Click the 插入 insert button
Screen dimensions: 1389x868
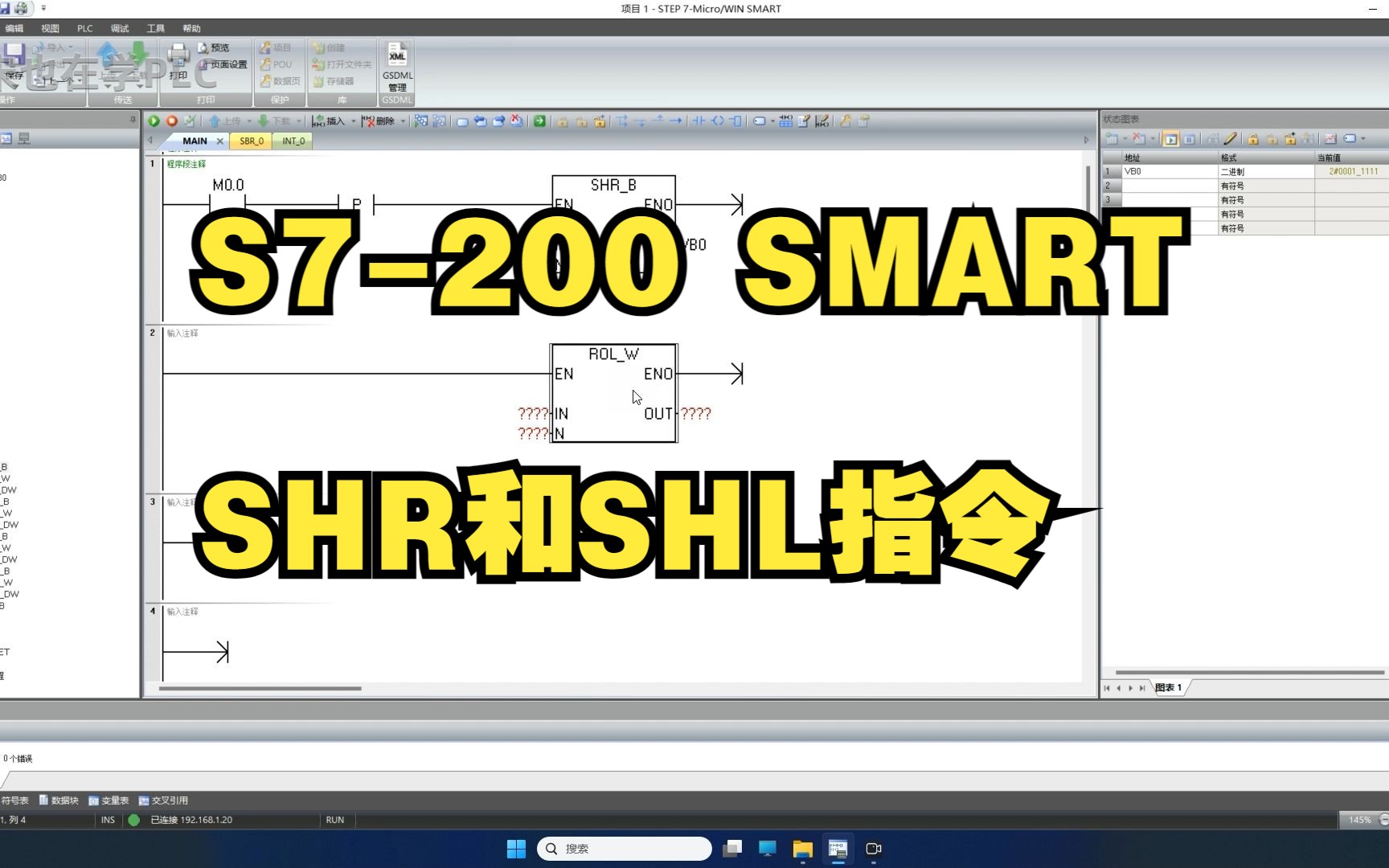tap(328, 121)
